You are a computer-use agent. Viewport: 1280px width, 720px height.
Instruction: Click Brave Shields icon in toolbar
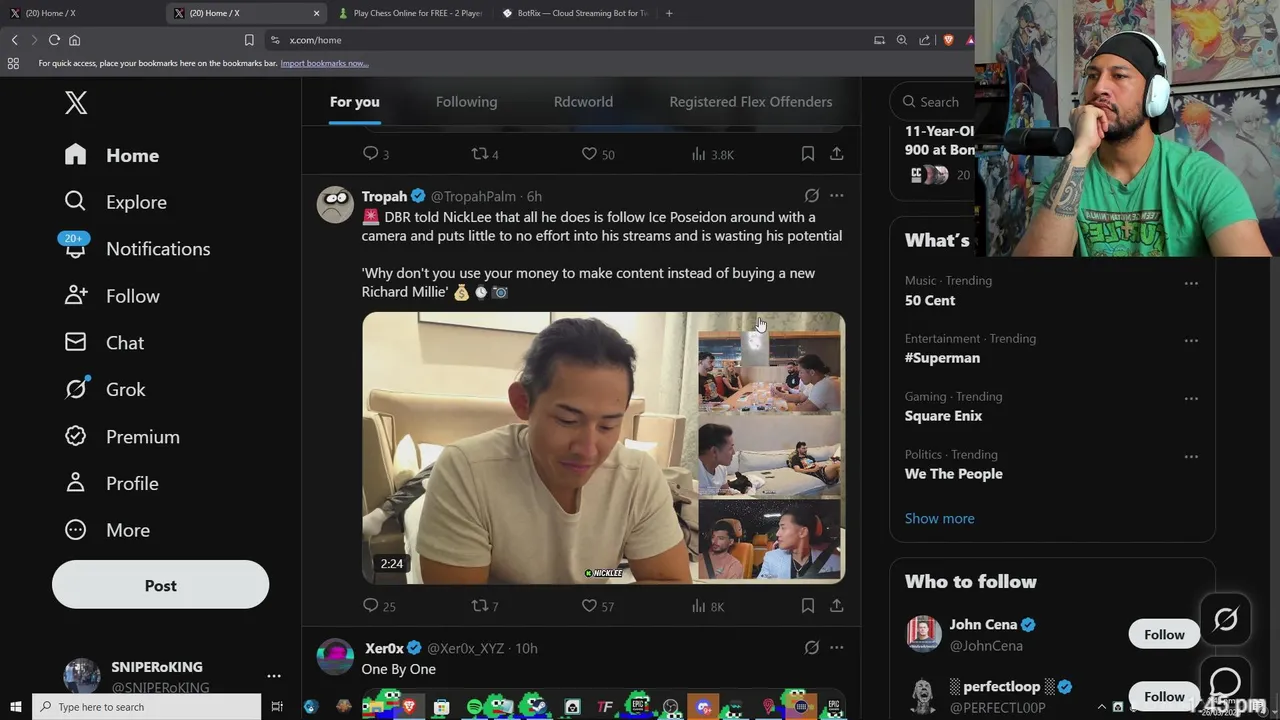pyautogui.click(x=948, y=40)
